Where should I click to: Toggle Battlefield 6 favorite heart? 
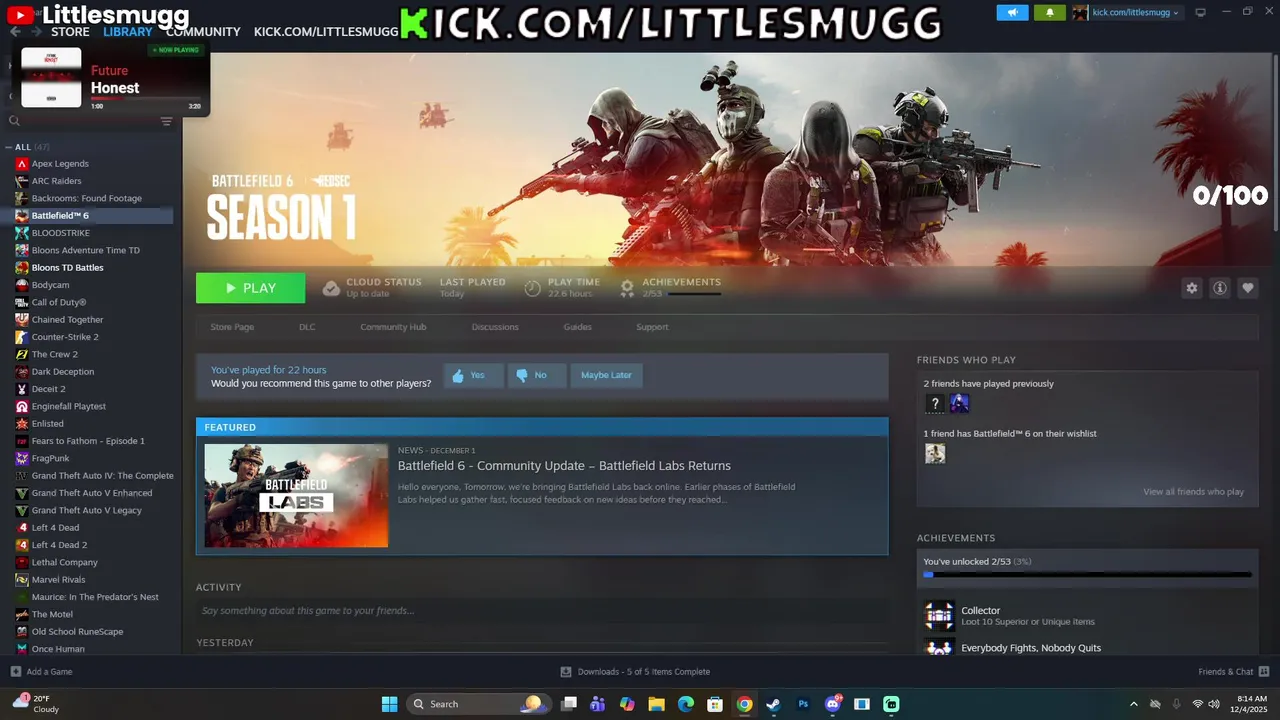pyautogui.click(x=1248, y=288)
